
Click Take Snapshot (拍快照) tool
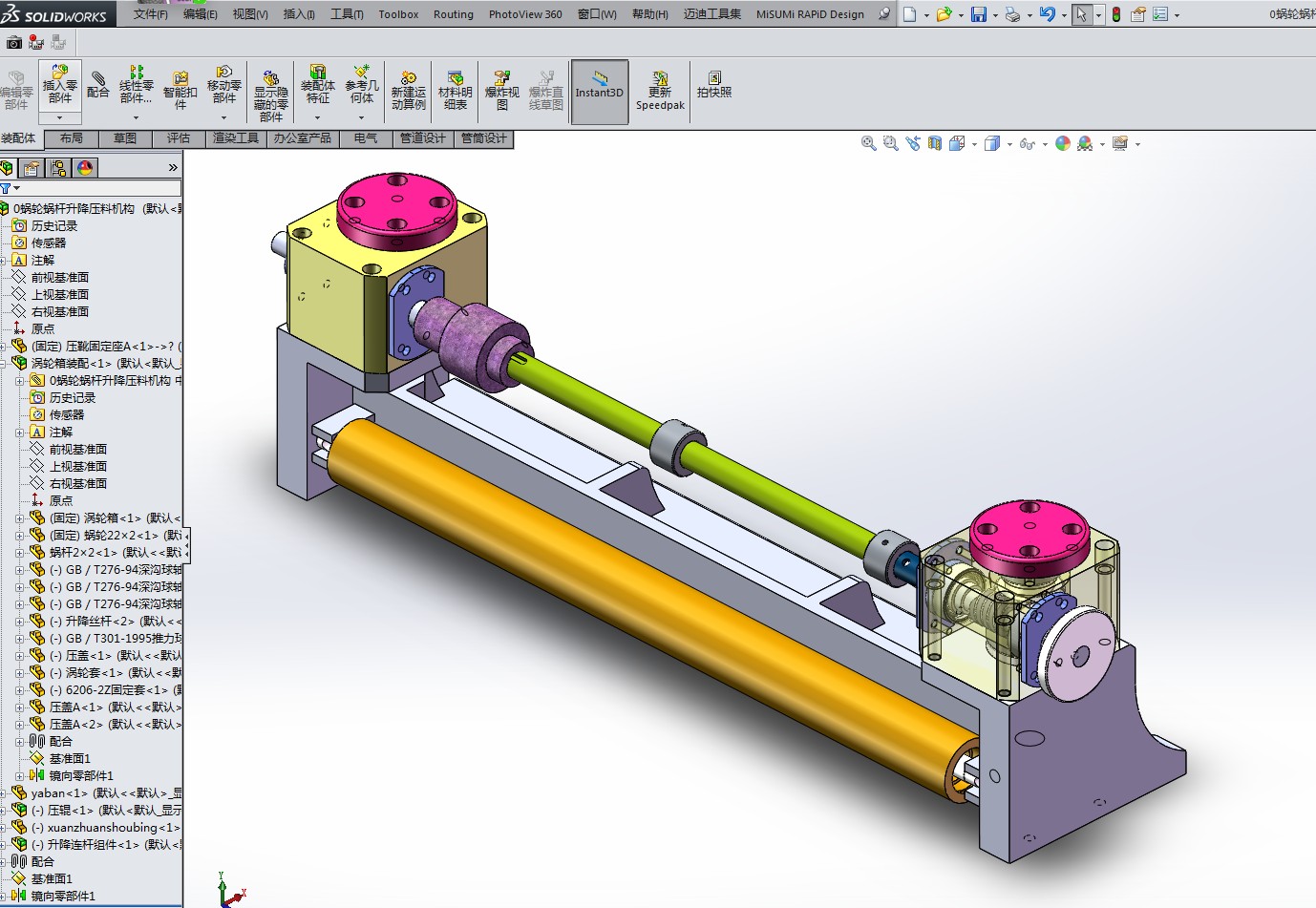pyautogui.click(x=714, y=84)
